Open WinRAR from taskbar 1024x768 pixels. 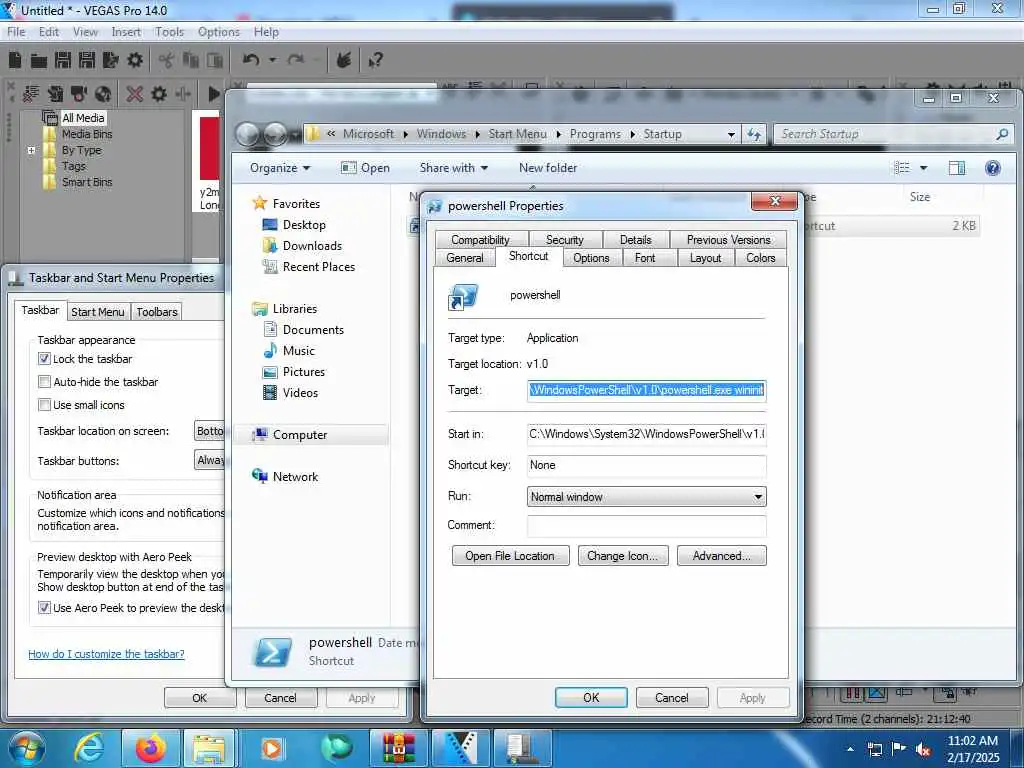point(399,748)
